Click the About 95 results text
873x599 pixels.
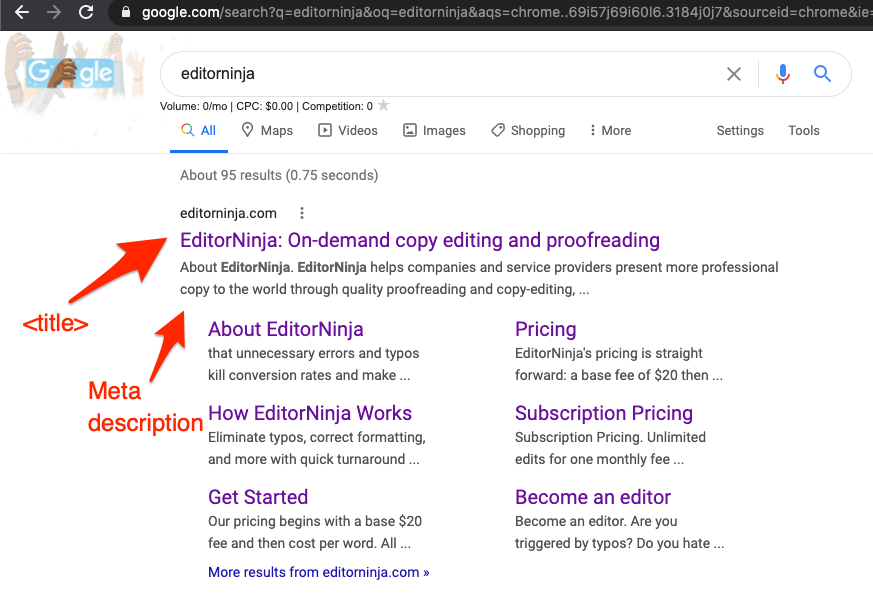tap(279, 175)
